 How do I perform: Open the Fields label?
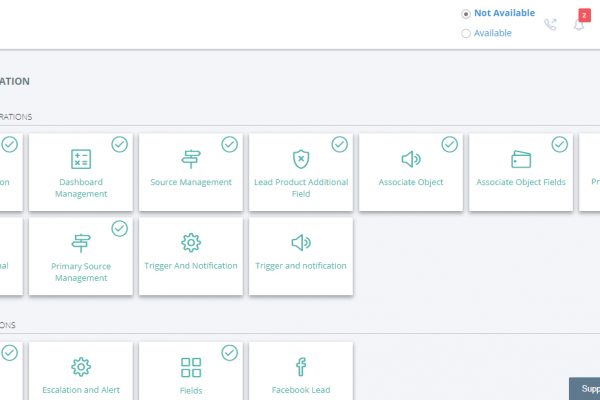pyautogui.click(x=191, y=391)
